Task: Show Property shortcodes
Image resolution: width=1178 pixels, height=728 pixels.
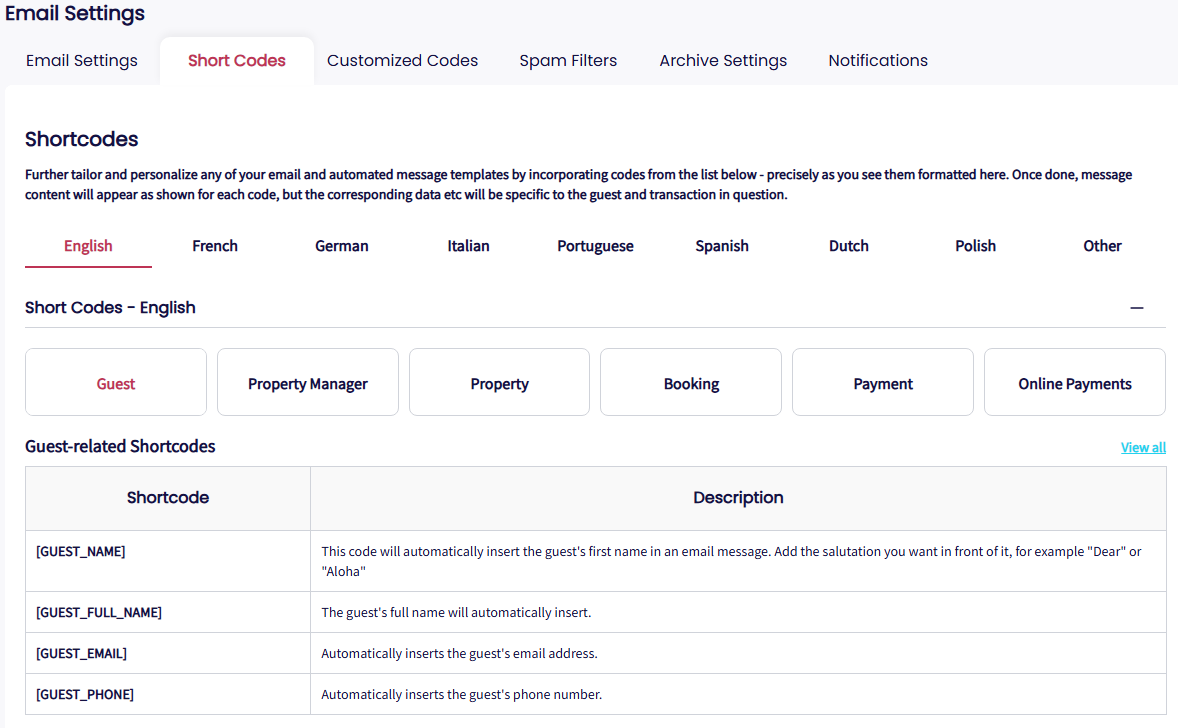Action: (499, 384)
